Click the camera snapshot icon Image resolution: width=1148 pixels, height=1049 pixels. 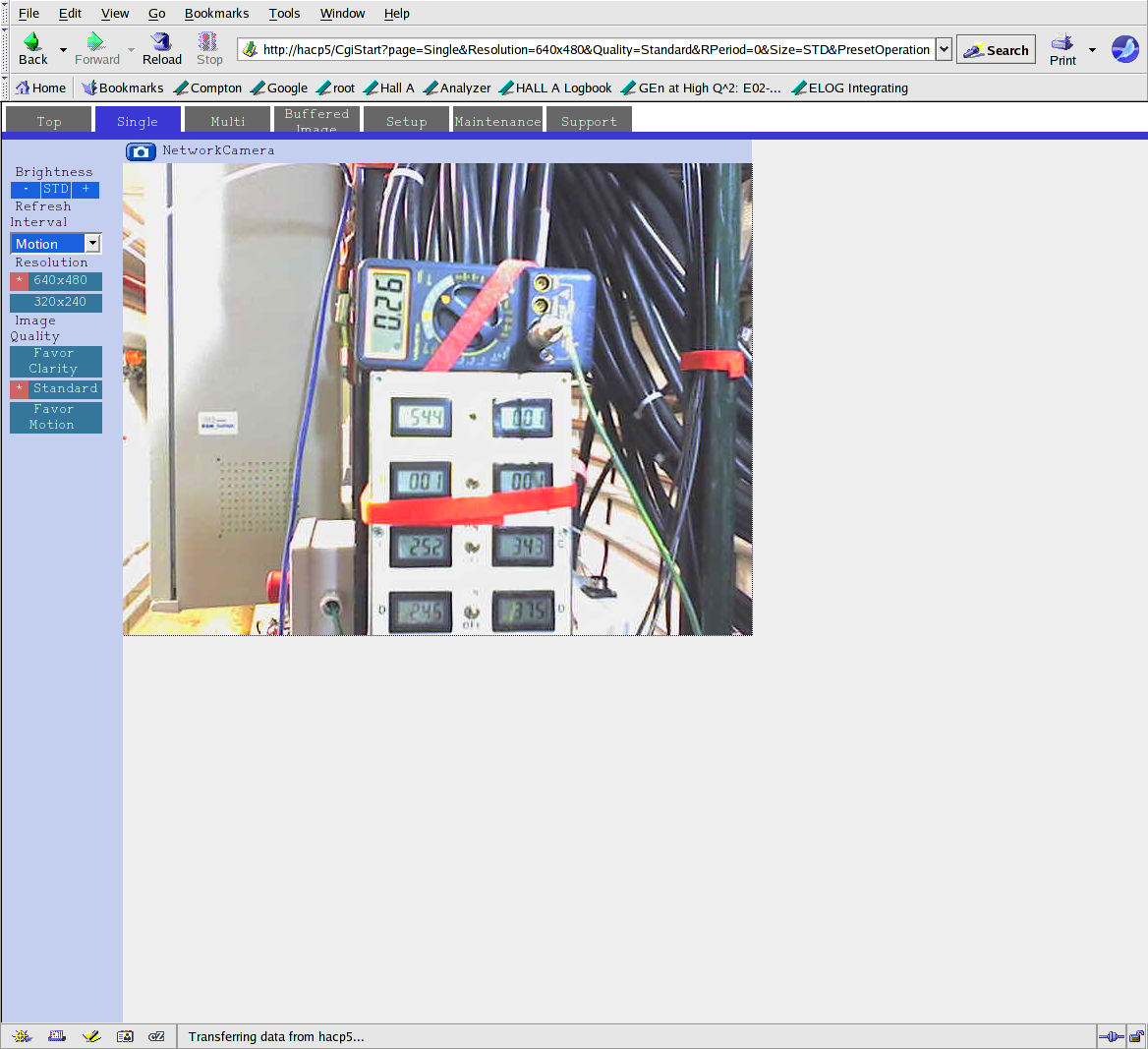[x=141, y=151]
